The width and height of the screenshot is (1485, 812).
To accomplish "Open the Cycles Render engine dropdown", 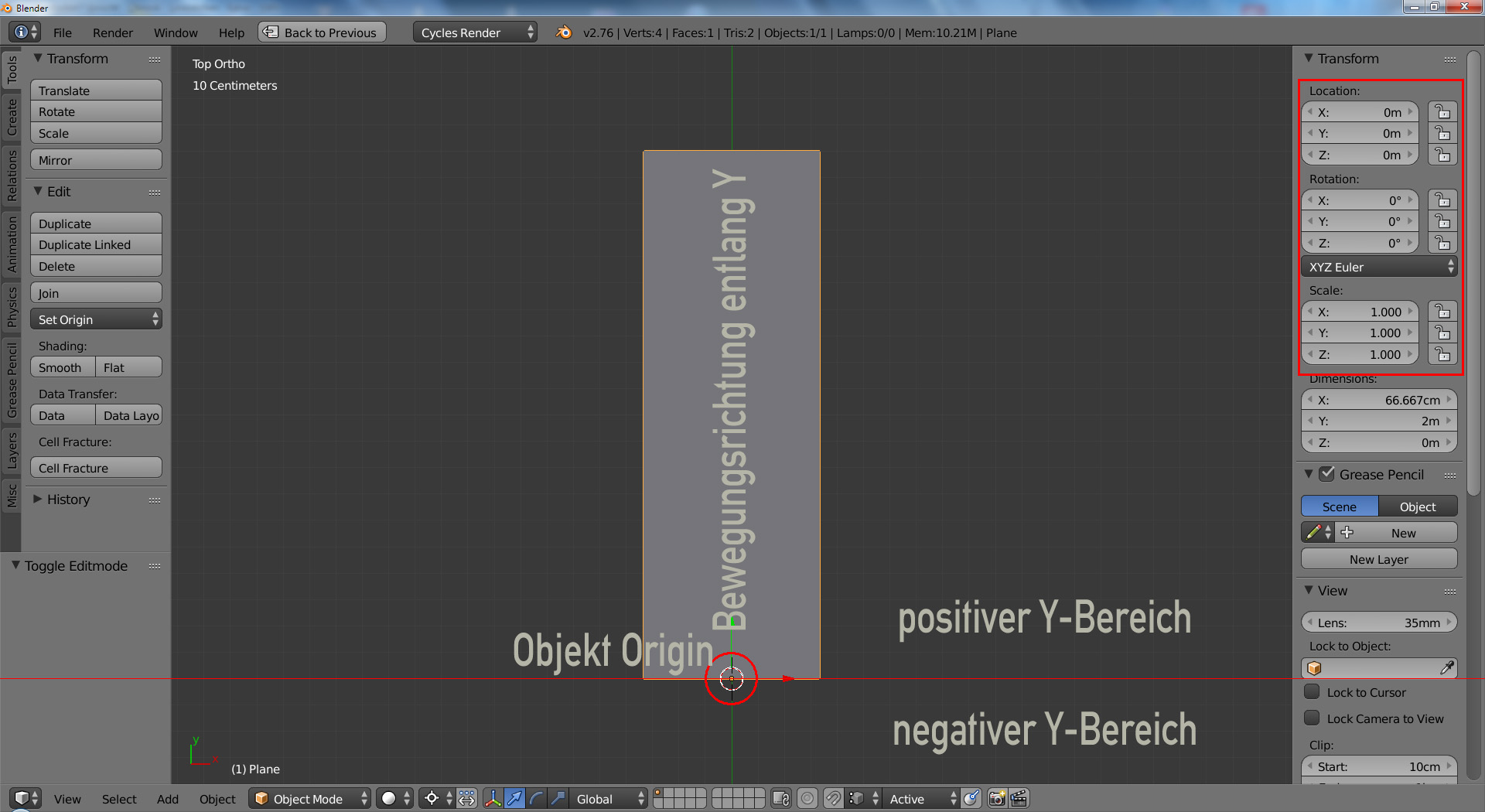I will pyautogui.click(x=475, y=32).
